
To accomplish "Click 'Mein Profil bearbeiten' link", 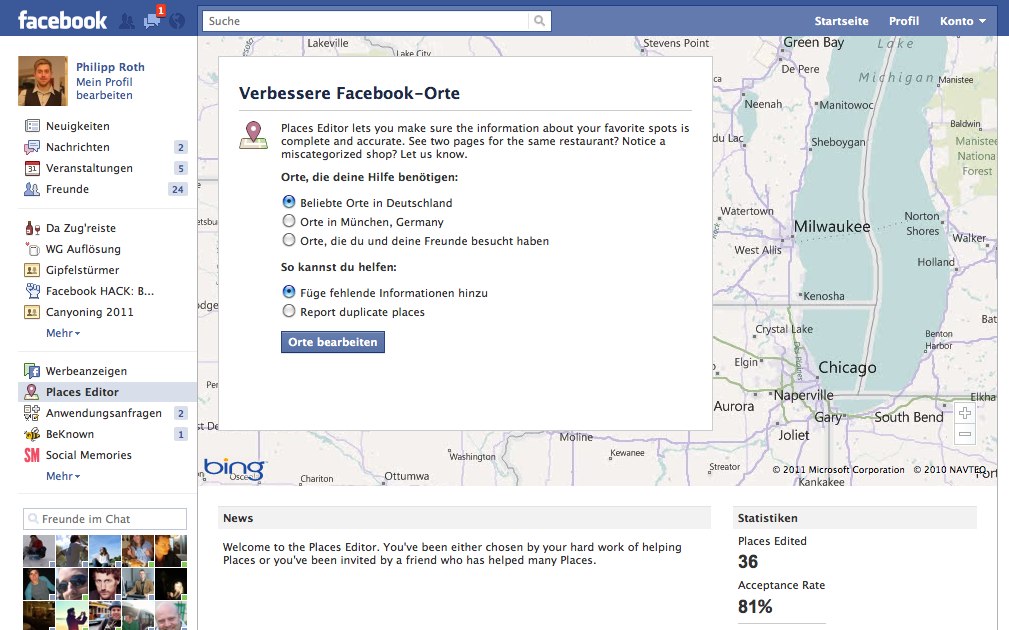I will pos(104,89).
